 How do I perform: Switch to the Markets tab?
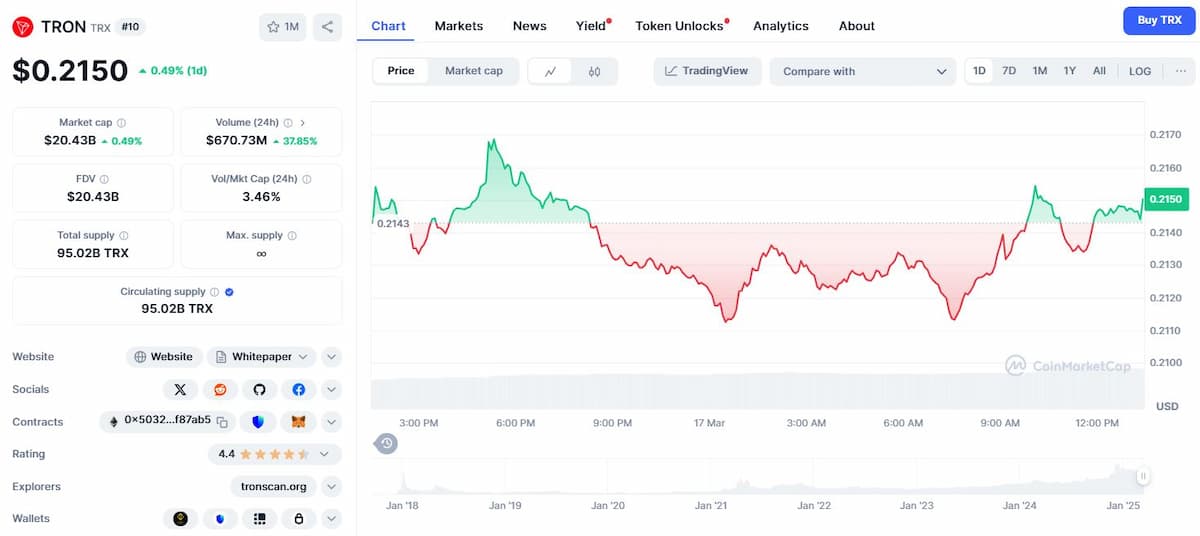coord(459,26)
